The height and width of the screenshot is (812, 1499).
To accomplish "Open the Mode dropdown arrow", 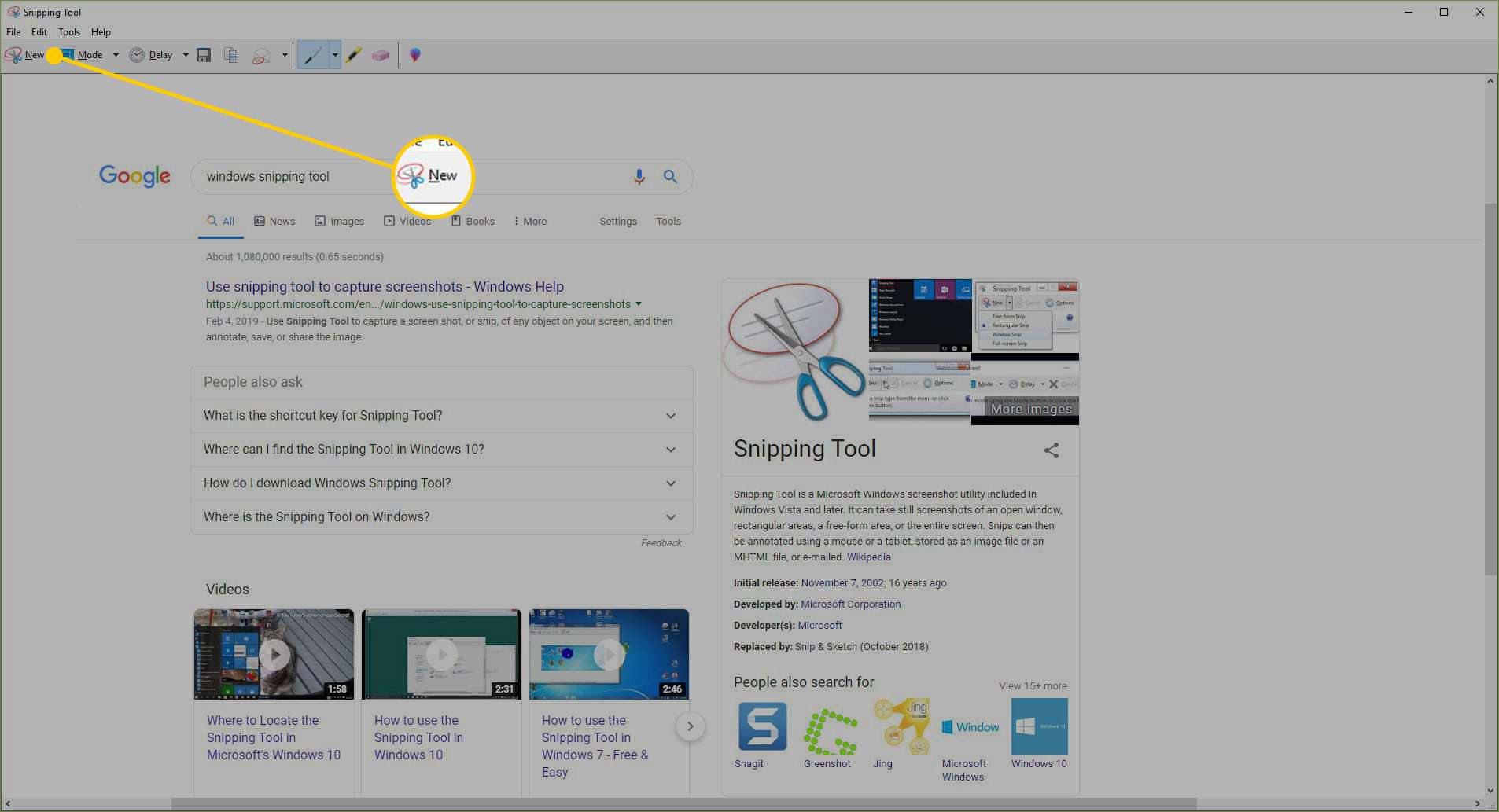I will 116,55.
